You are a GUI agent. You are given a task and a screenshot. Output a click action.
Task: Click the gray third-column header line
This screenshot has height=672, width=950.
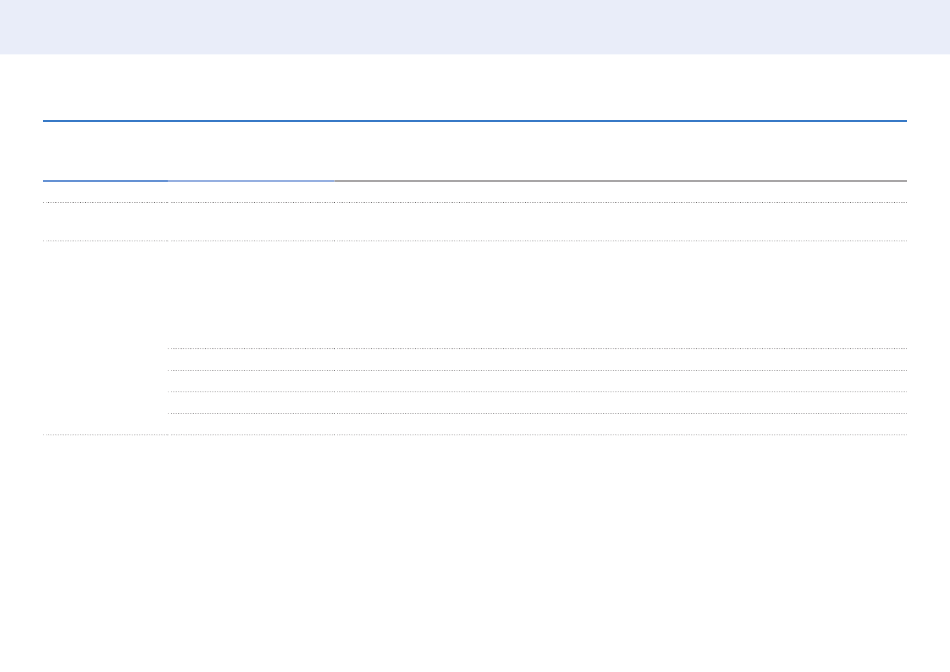click(621, 181)
